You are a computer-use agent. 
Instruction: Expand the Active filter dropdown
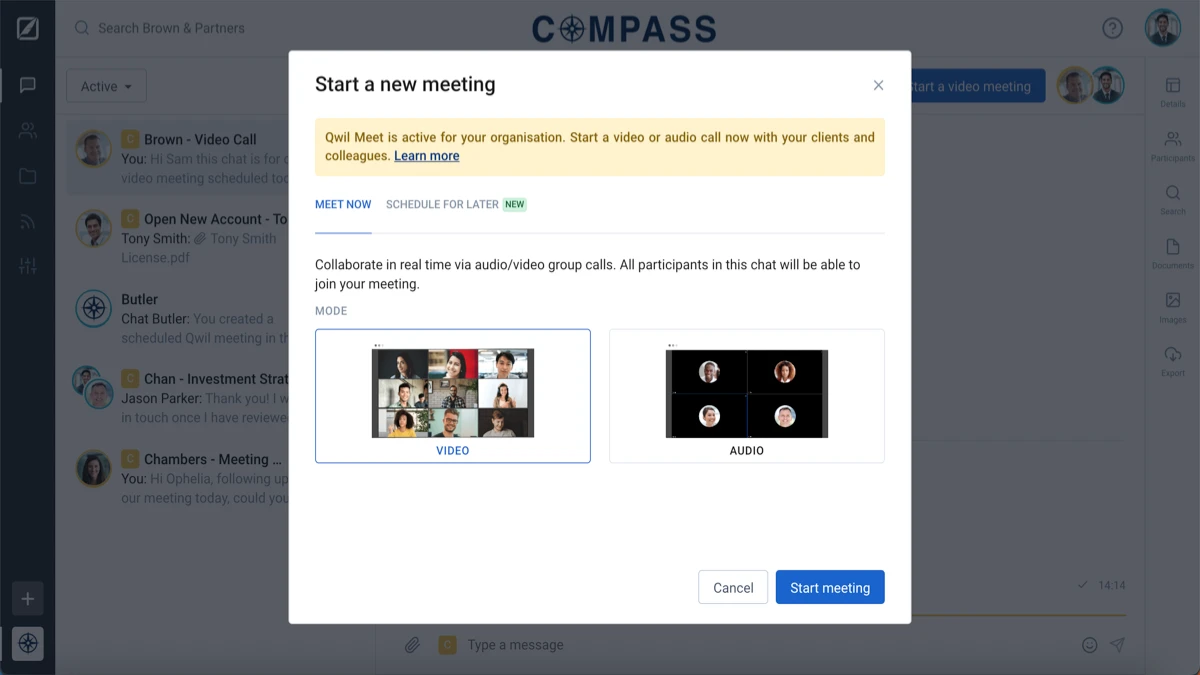[106, 86]
